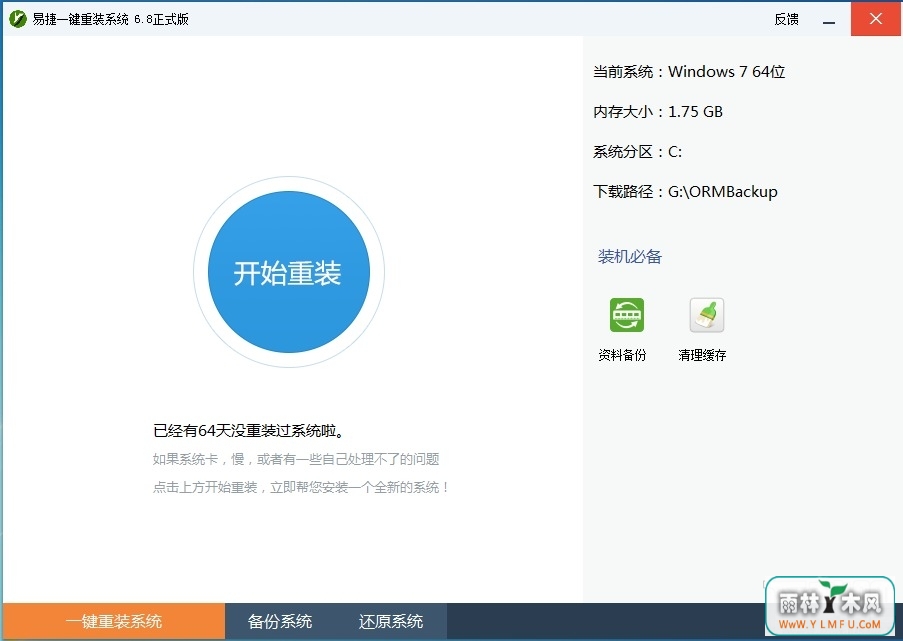Switch to the 备份系统 tab
This screenshot has height=641, width=903.
click(280, 621)
